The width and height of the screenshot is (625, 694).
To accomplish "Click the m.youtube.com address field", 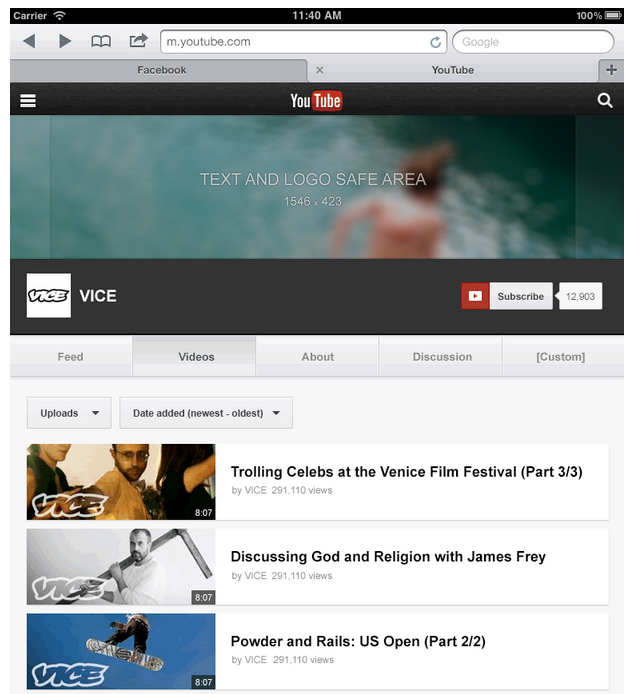I will tap(303, 42).
